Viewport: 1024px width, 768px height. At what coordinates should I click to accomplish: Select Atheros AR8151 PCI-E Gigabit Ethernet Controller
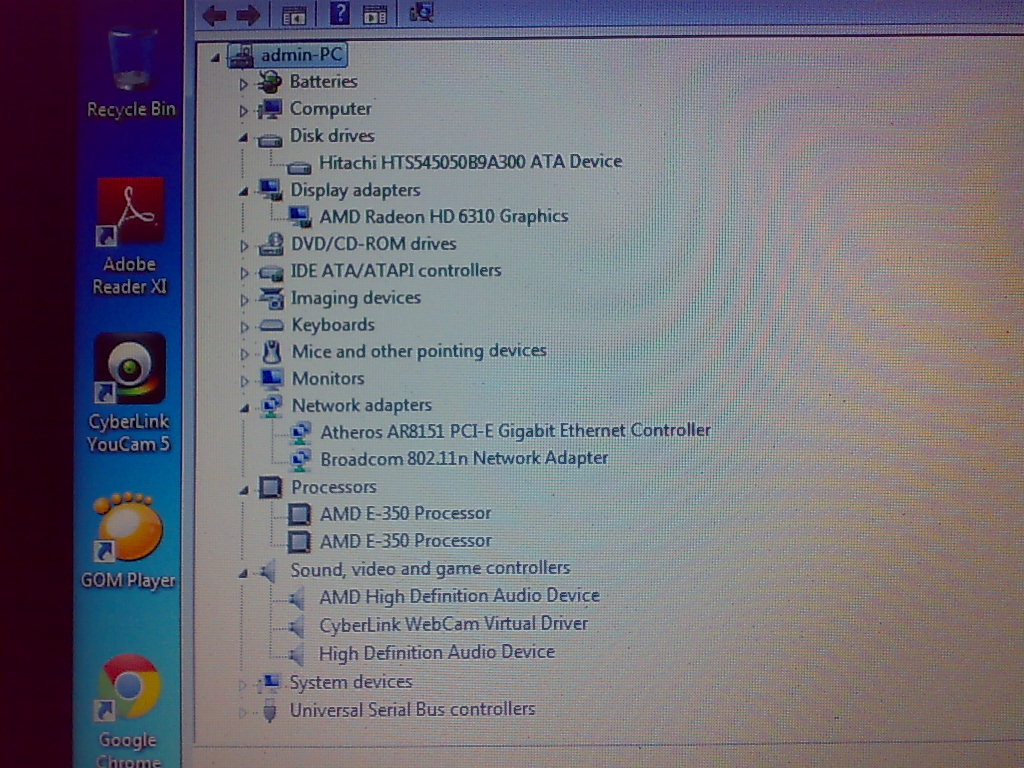coord(515,431)
